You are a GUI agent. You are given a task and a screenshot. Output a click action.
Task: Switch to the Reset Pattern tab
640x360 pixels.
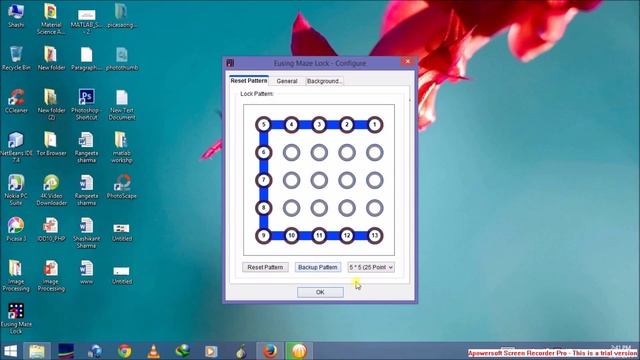(x=249, y=80)
